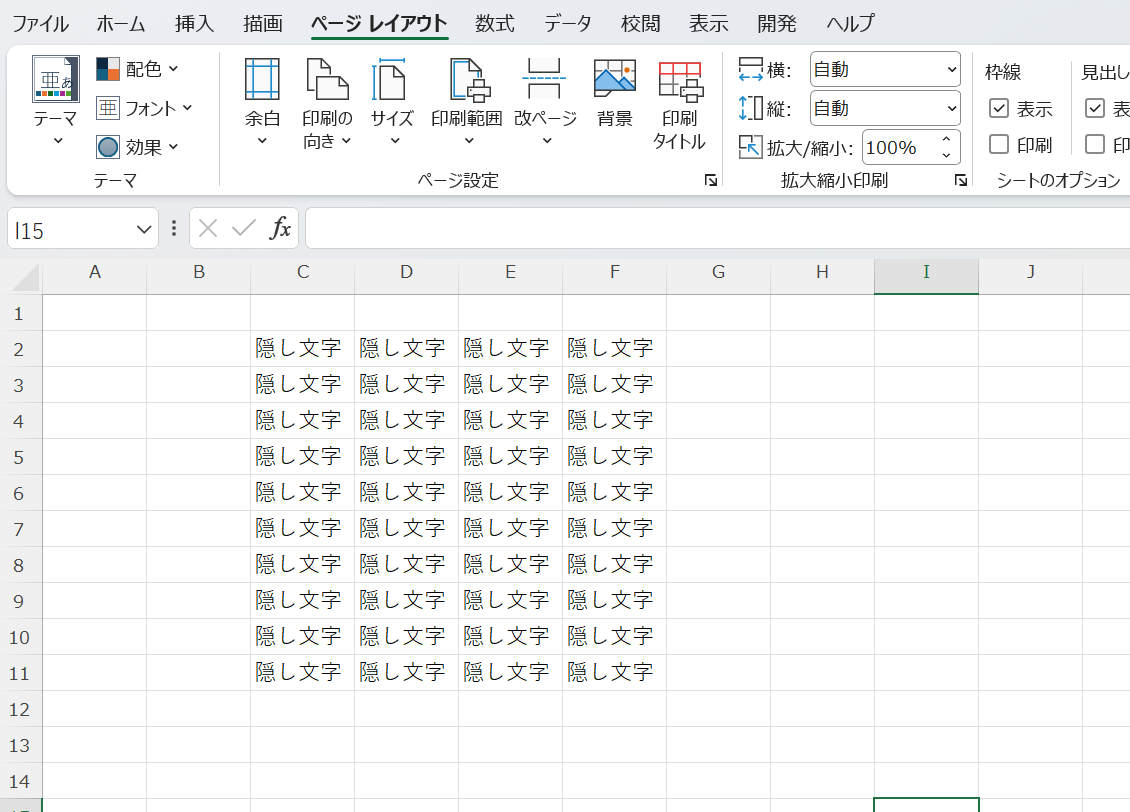The image size is (1130, 812).
Task: Click the フォント (Fonts) theme button
Action: coord(145,108)
